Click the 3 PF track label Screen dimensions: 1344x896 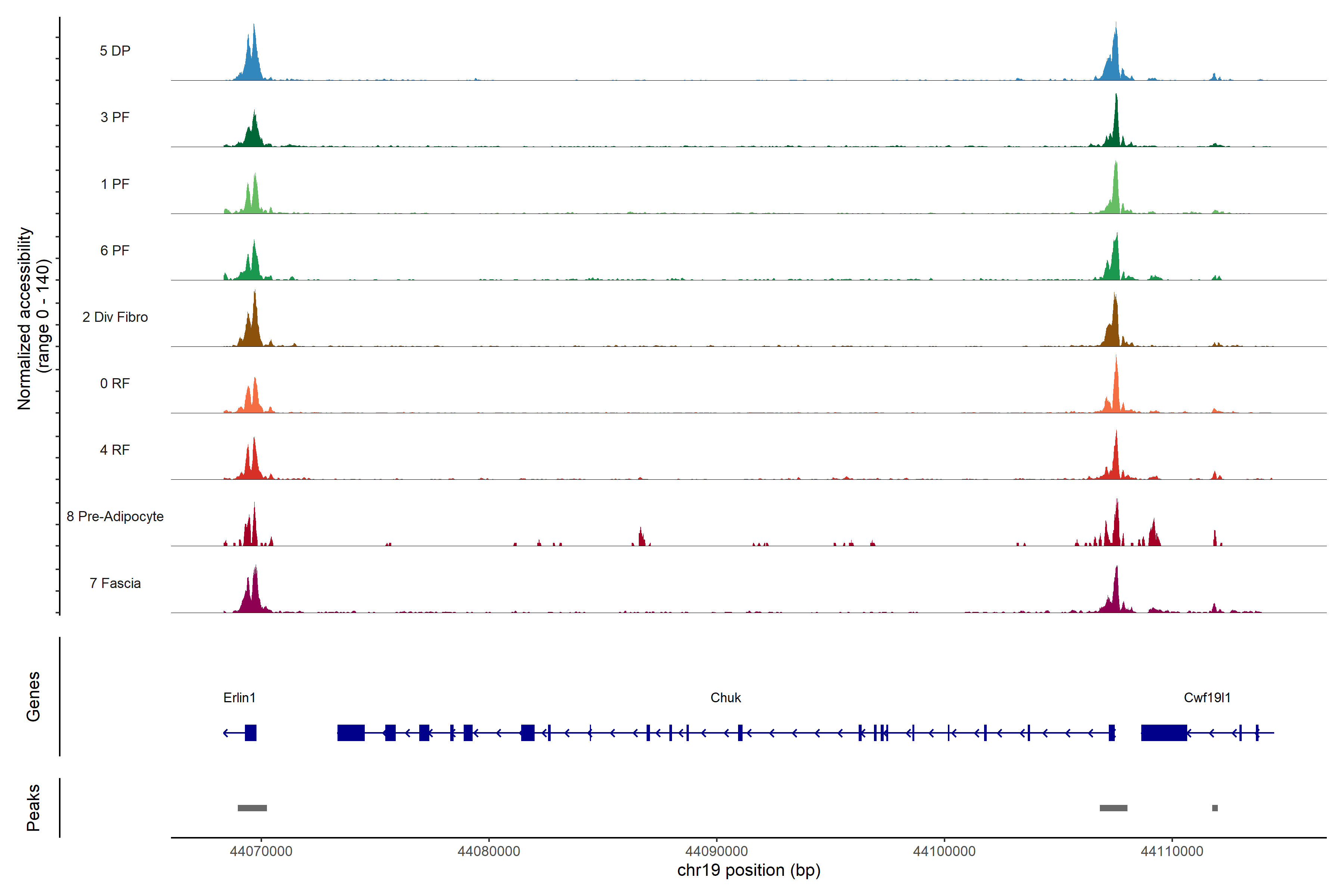point(115,117)
